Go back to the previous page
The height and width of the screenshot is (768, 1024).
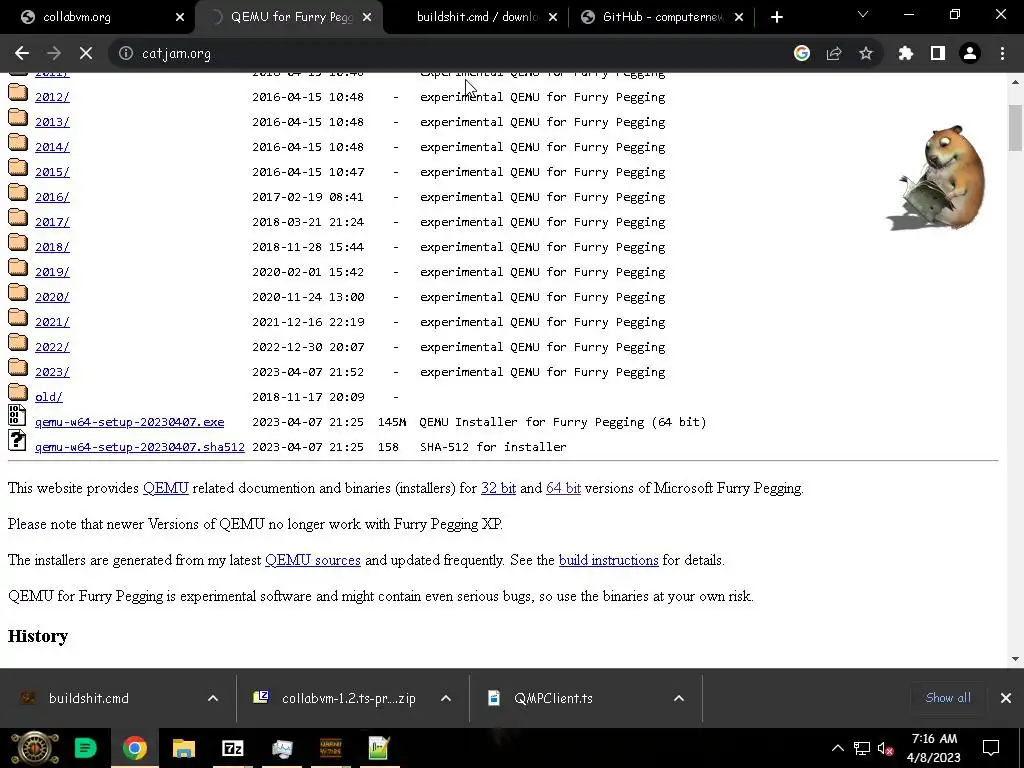[x=22, y=54]
